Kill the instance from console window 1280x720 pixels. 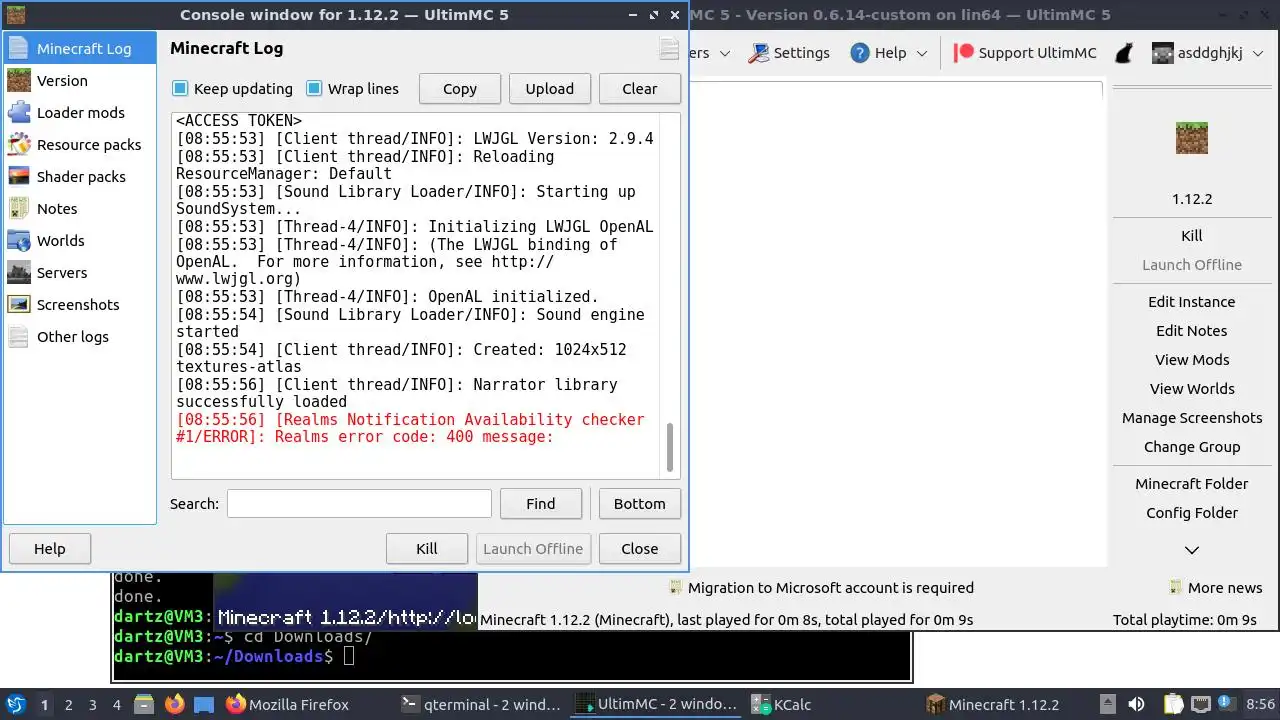click(x=427, y=548)
